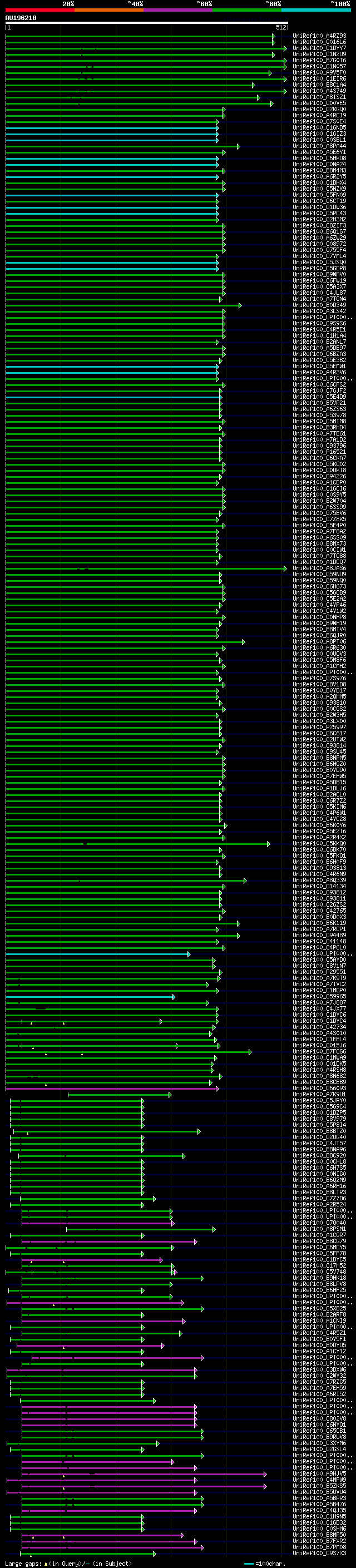
Task: Select label UniRef100_Q2KGQ0
Action: pos(319,110)
